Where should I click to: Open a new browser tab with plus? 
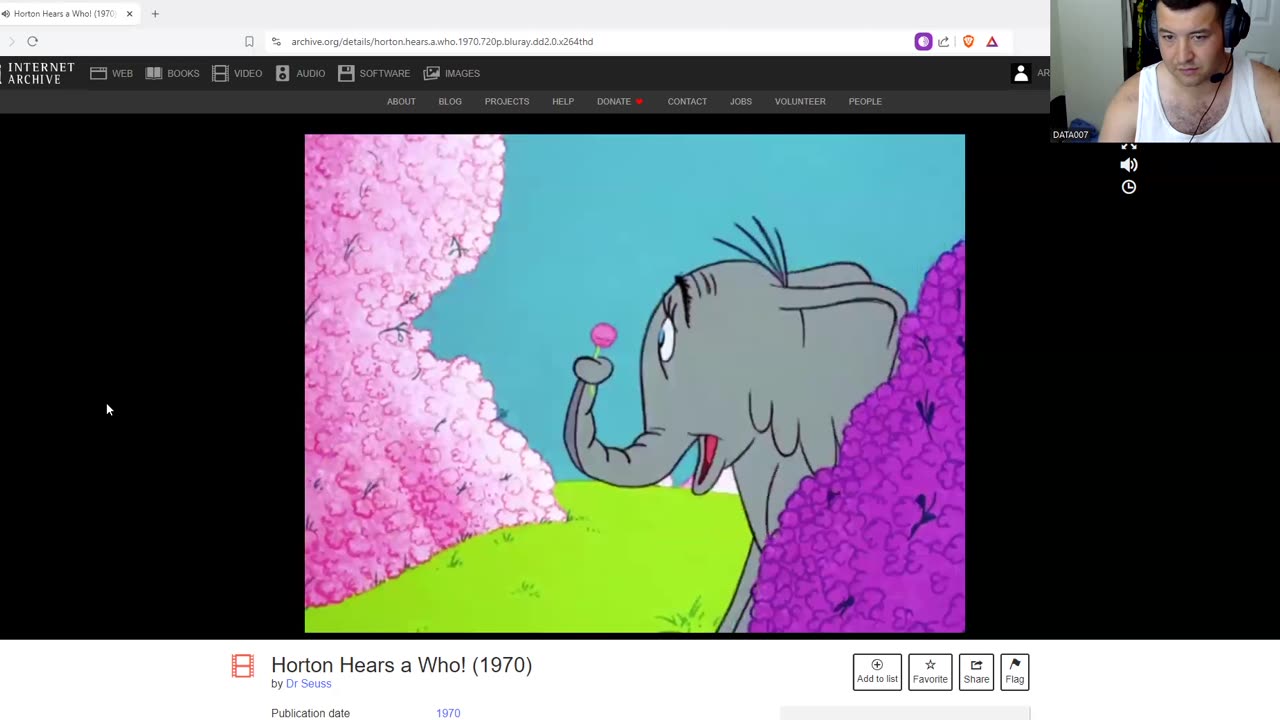pos(155,14)
